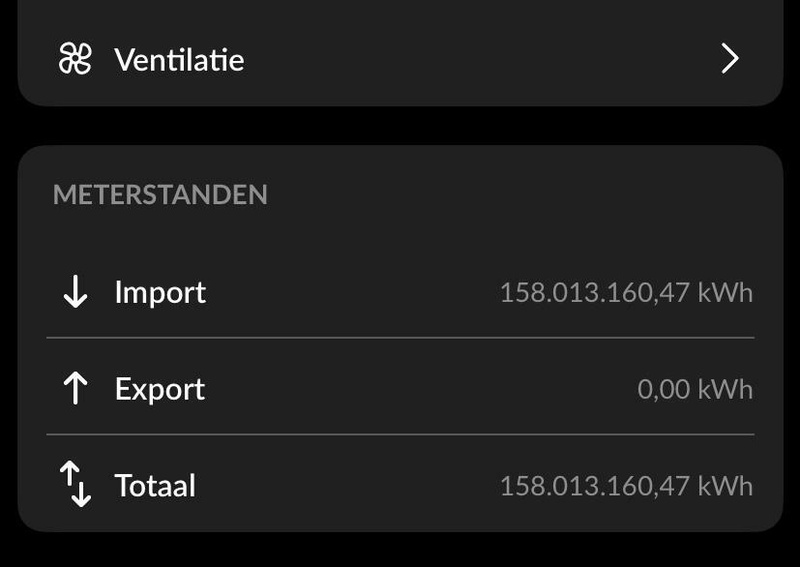The height and width of the screenshot is (567, 800).
Task: Click the Export up-arrow icon
Action: point(75,388)
